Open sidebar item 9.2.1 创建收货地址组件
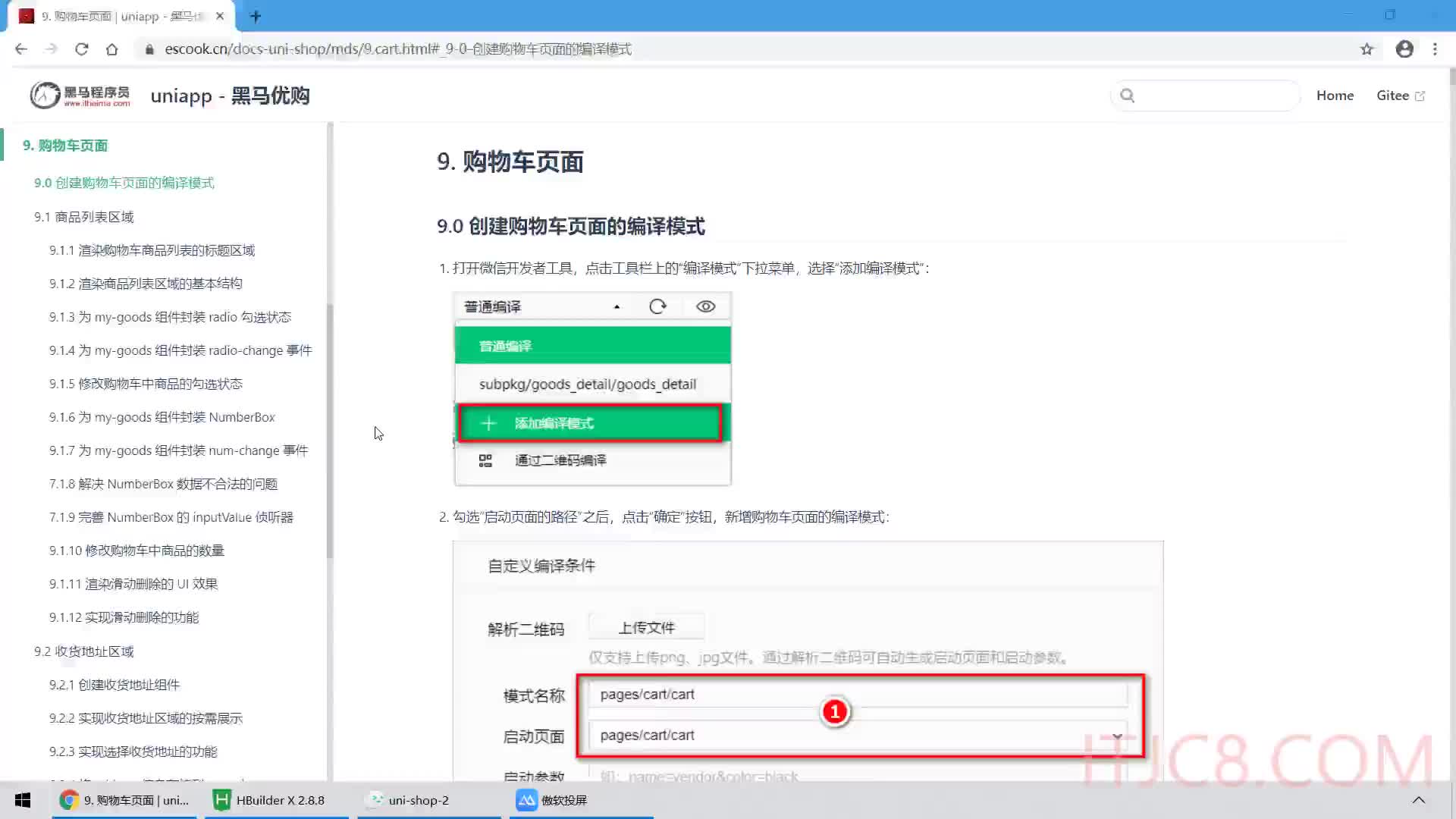Image resolution: width=1456 pixels, height=819 pixels. [115, 685]
